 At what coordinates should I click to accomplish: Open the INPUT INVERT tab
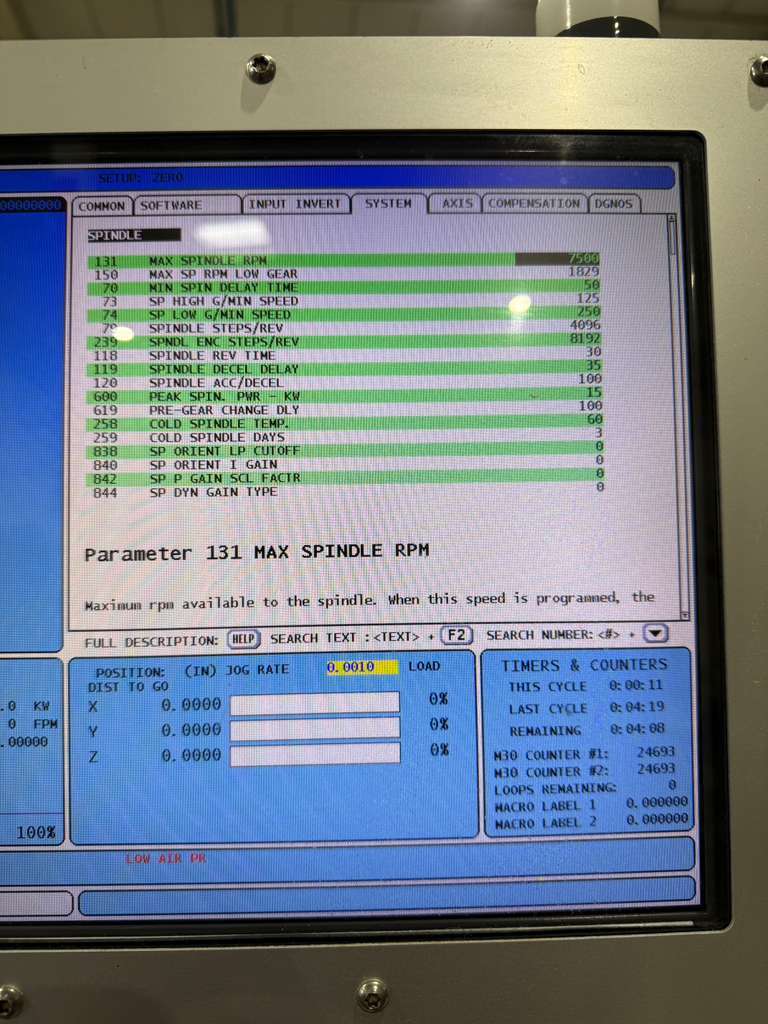click(x=296, y=204)
